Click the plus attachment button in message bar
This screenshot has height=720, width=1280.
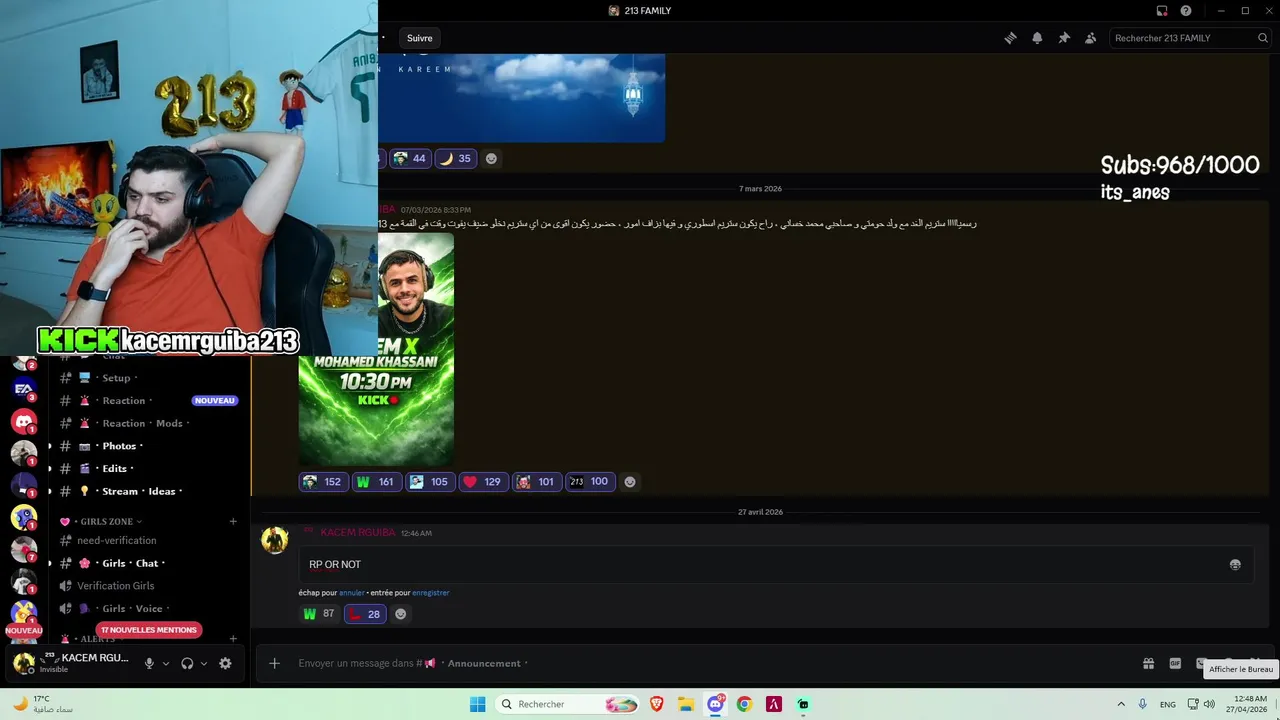tap(274, 663)
